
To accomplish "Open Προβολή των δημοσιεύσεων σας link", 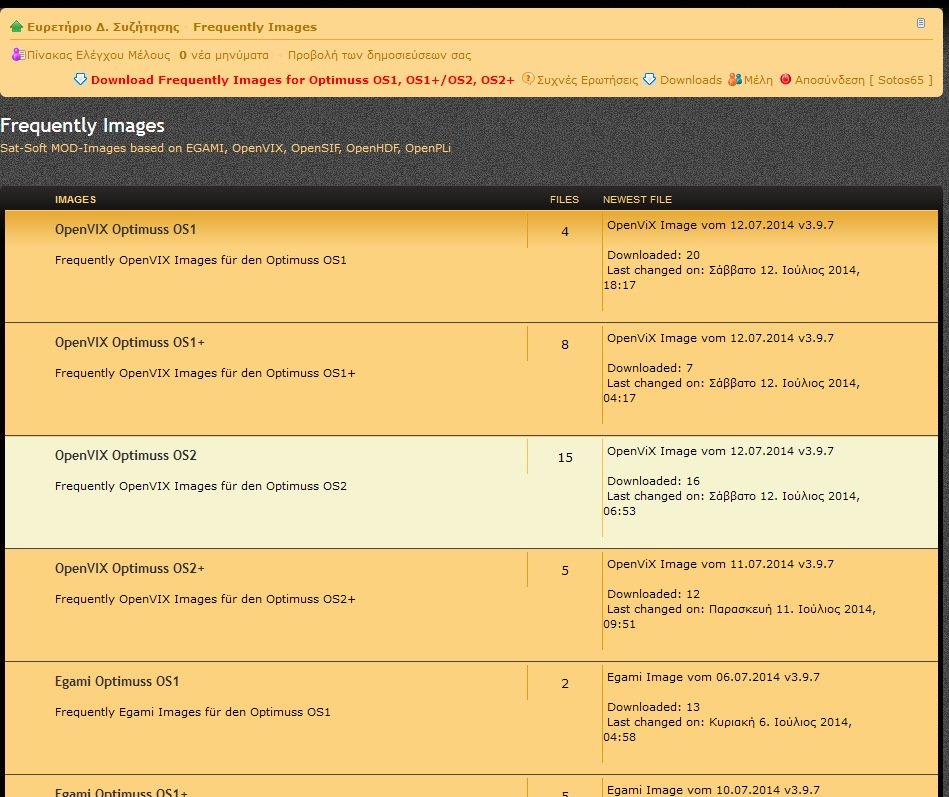I will click(379, 55).
